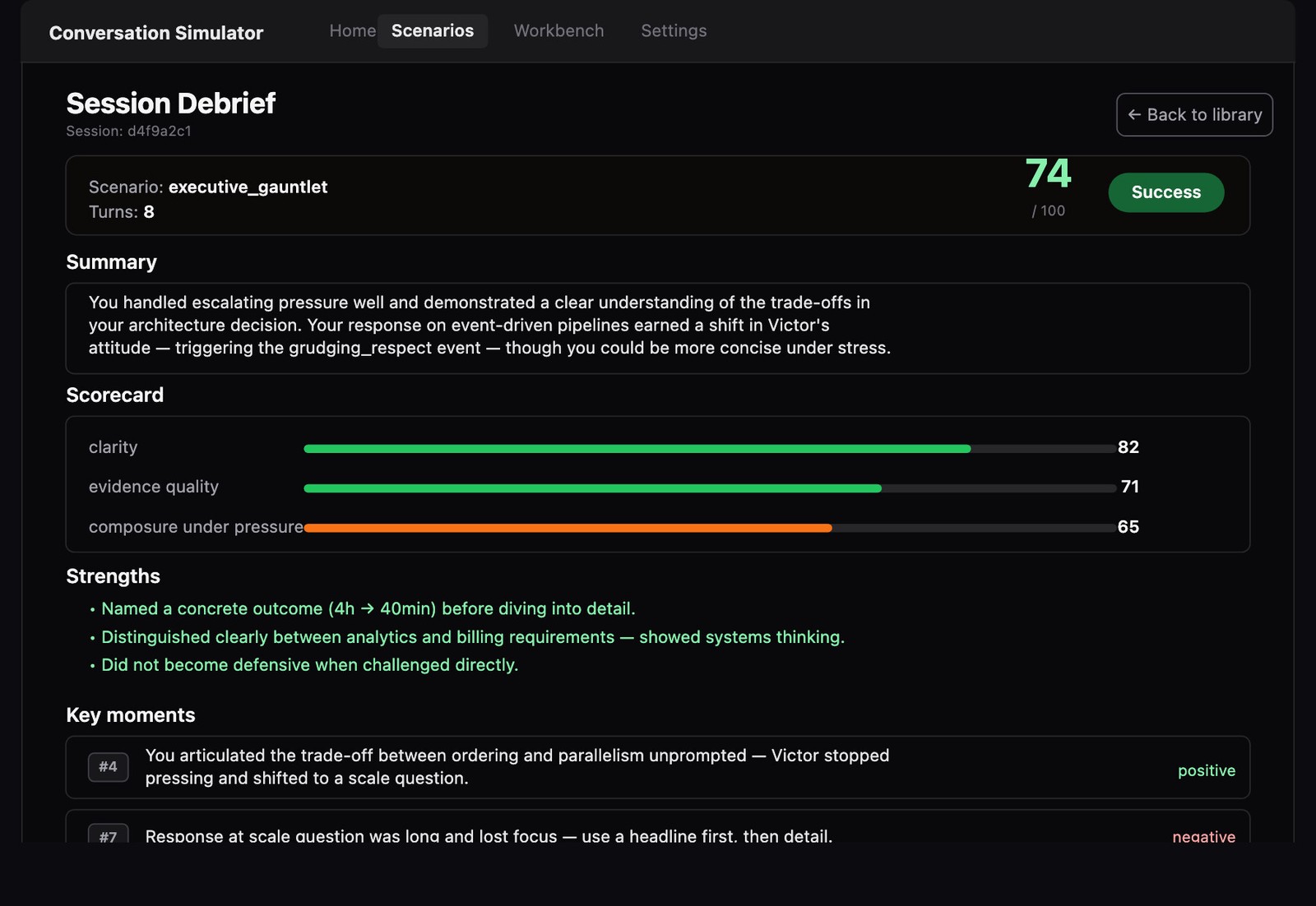Click the Scorecard heading
This screenshot has height=906, width=1316.
click(114, 395)
